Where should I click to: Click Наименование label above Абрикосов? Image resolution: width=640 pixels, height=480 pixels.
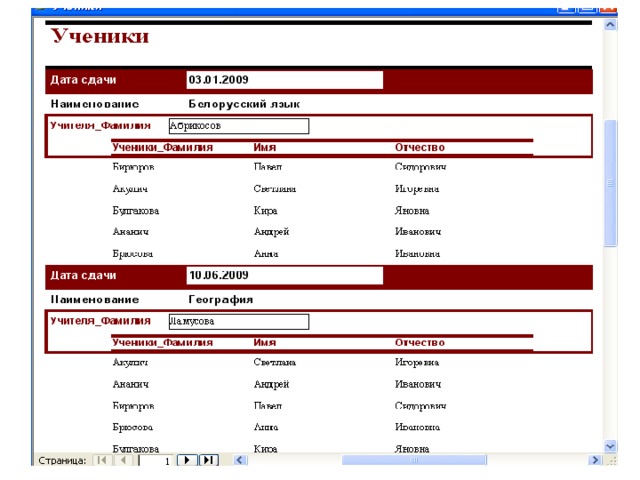tap(95, 104)
